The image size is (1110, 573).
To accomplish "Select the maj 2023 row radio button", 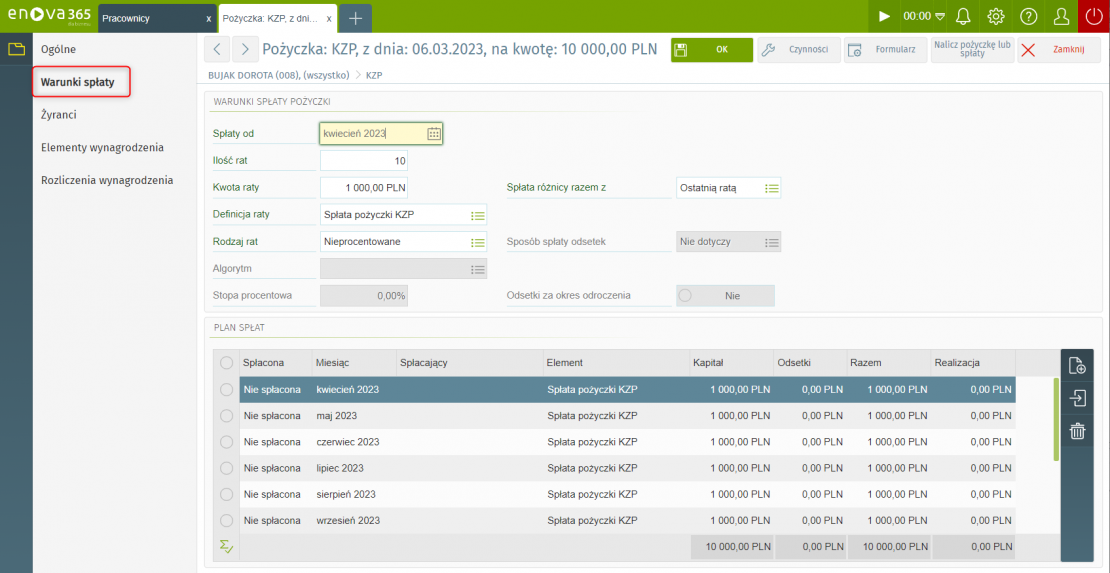I will pyautogui.click(x=226, y=416).
